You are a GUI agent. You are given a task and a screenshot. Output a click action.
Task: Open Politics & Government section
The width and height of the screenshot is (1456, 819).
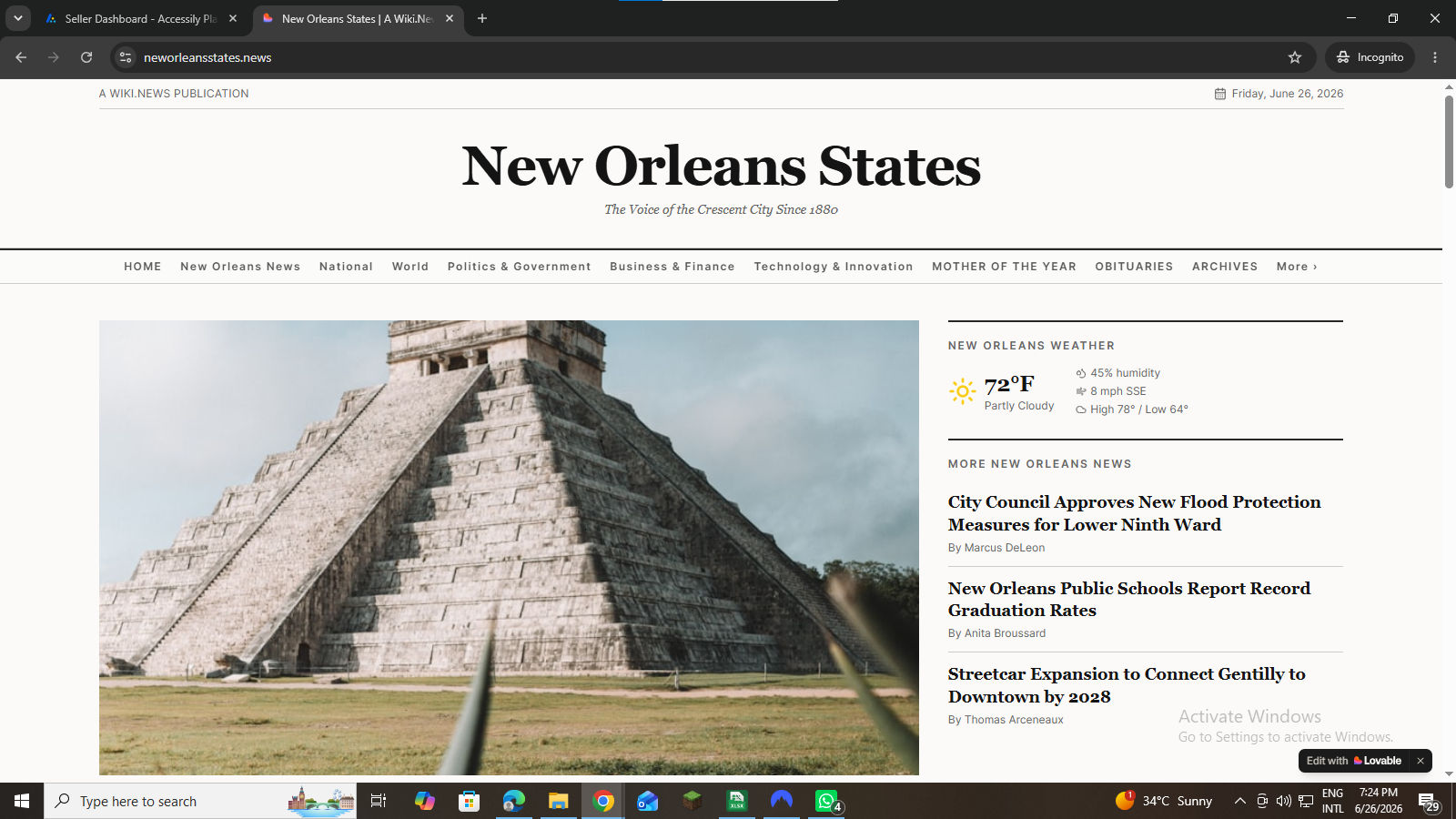coord(520,267)
